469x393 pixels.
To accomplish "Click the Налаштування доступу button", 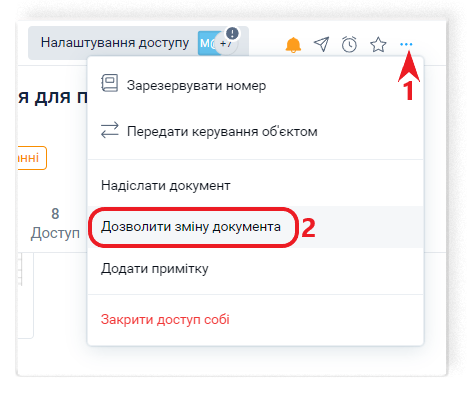I will pyautogui.click(x=138, y=43).
